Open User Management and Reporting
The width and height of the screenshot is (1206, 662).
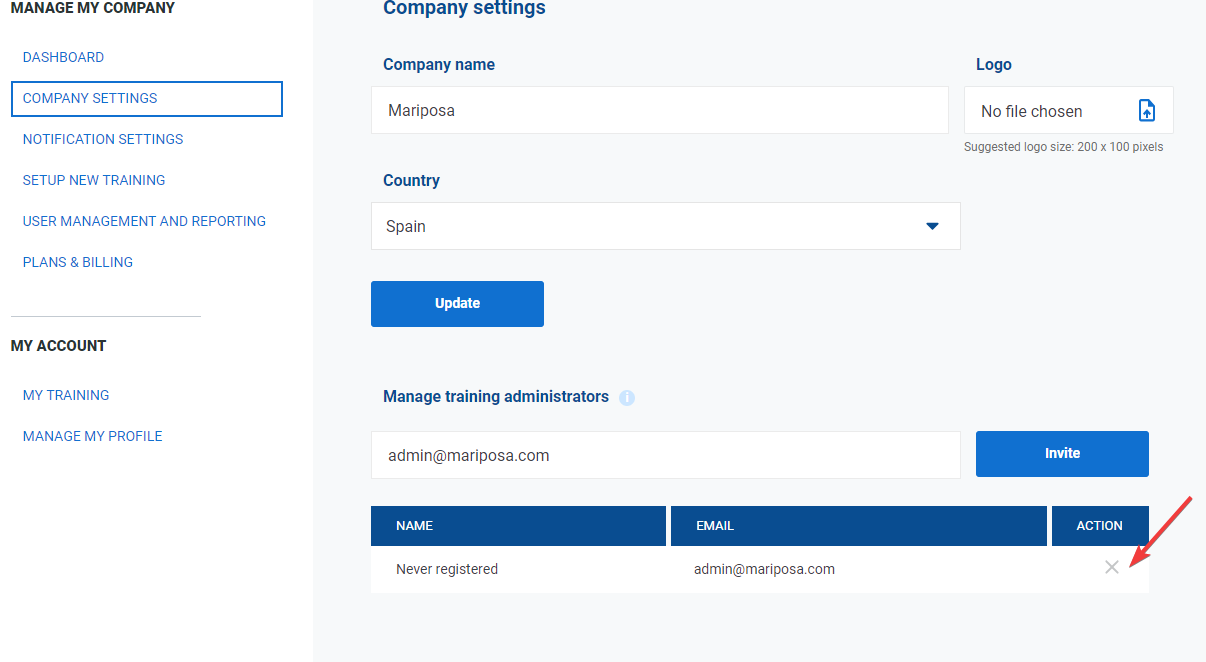144,221
